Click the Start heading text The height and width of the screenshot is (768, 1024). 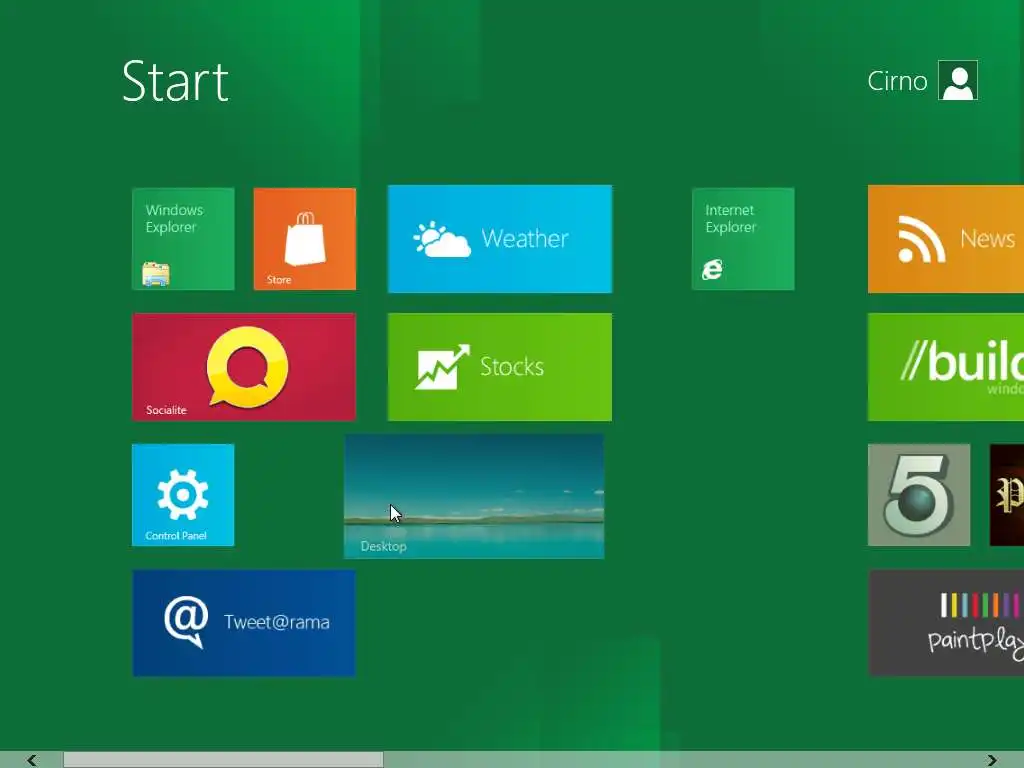[x=175, y=82]
